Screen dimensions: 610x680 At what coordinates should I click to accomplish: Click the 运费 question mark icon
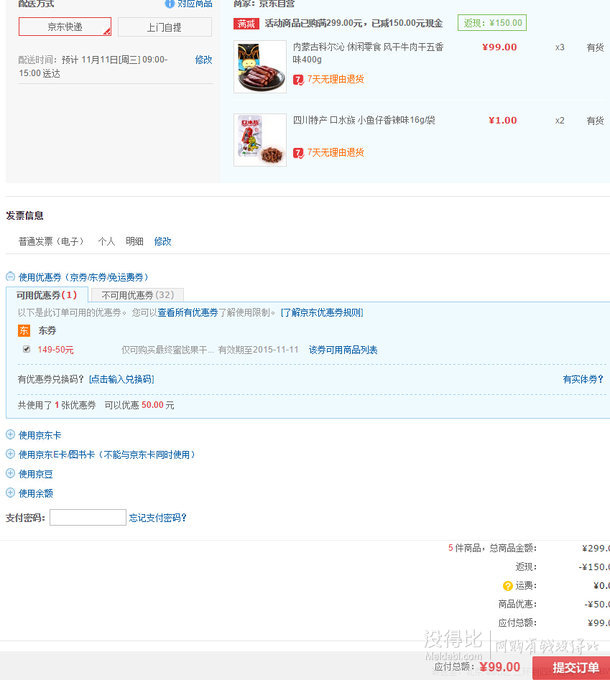click(x=508, y=586)
